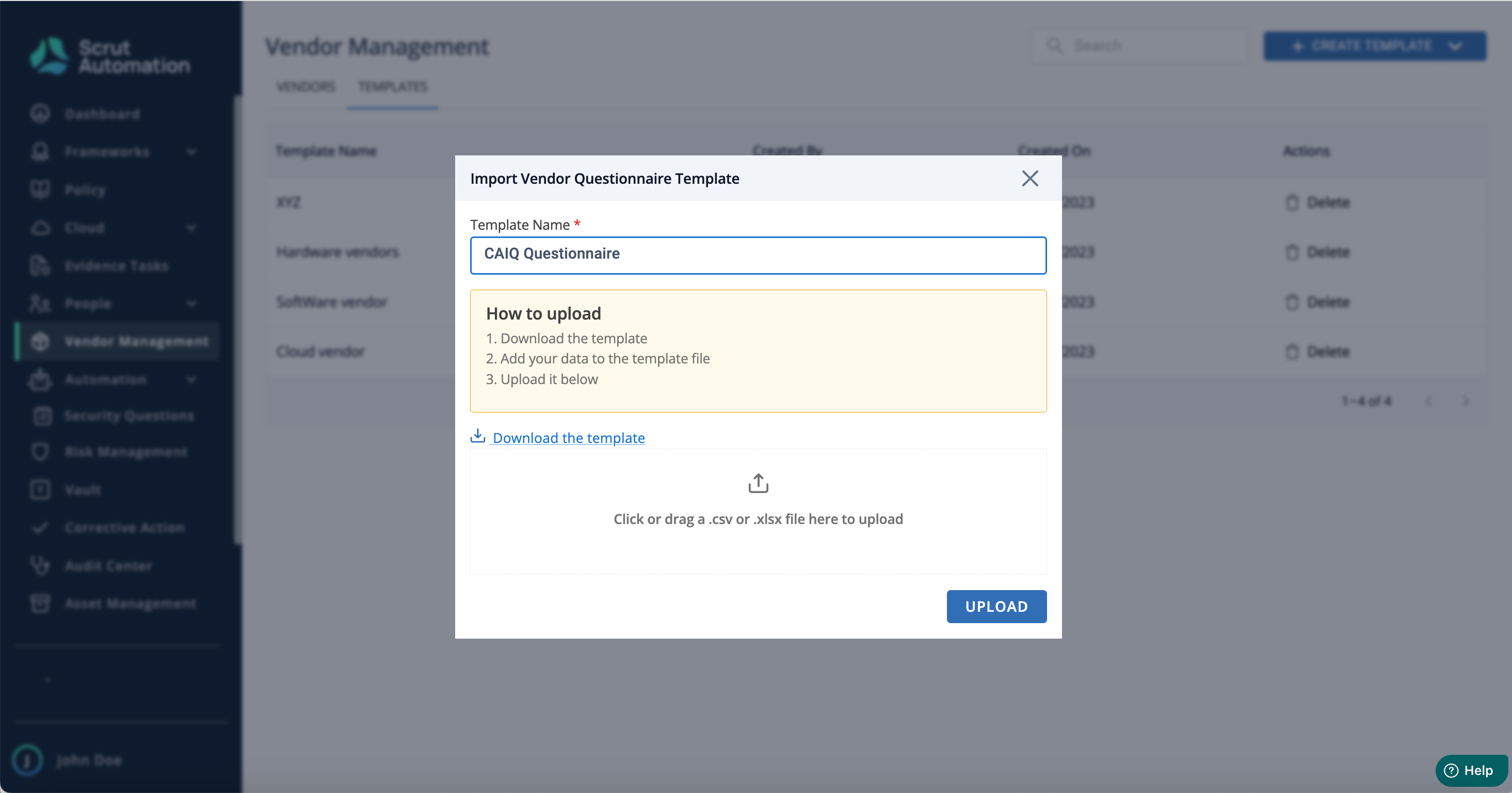Viewport: 1512px width, 793px height.
Task: Click the People sidebar icon
Action: [40, 303]
